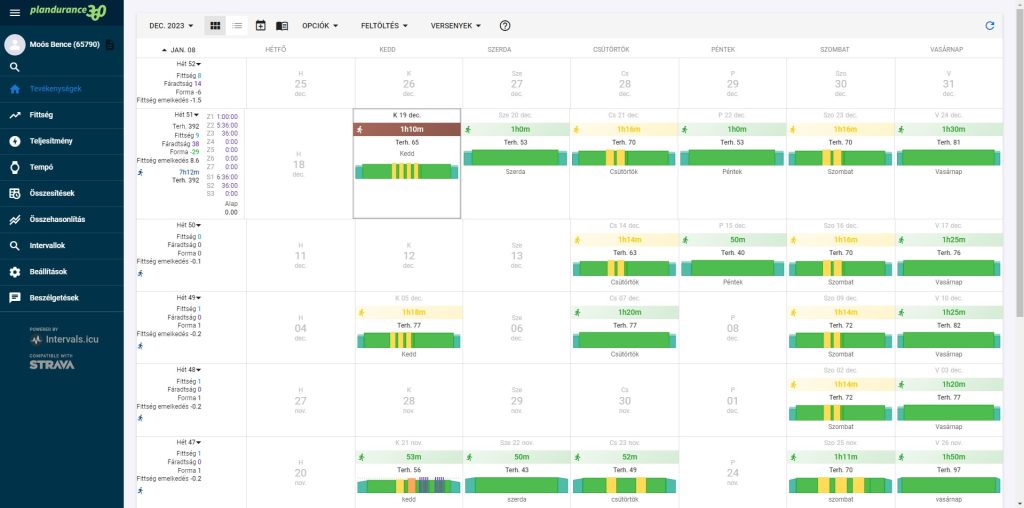Viewport: 1024px width, 508px height.
Task: Switch to calendar grid view
Action: click(215, 26)
